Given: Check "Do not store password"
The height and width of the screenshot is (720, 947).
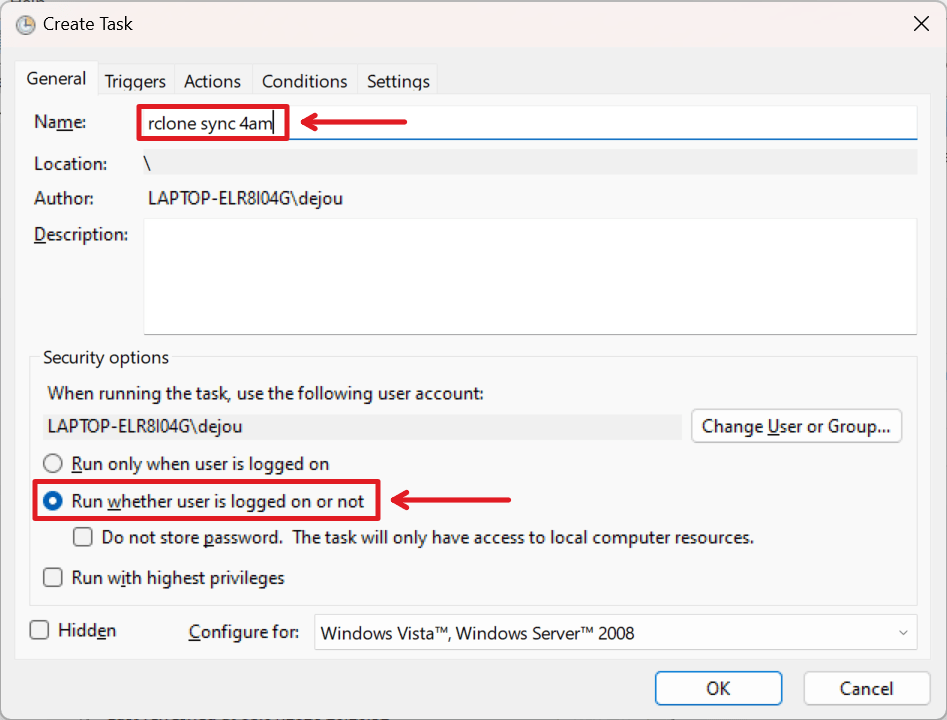Looking at the screenshot, I should point(82,537).
